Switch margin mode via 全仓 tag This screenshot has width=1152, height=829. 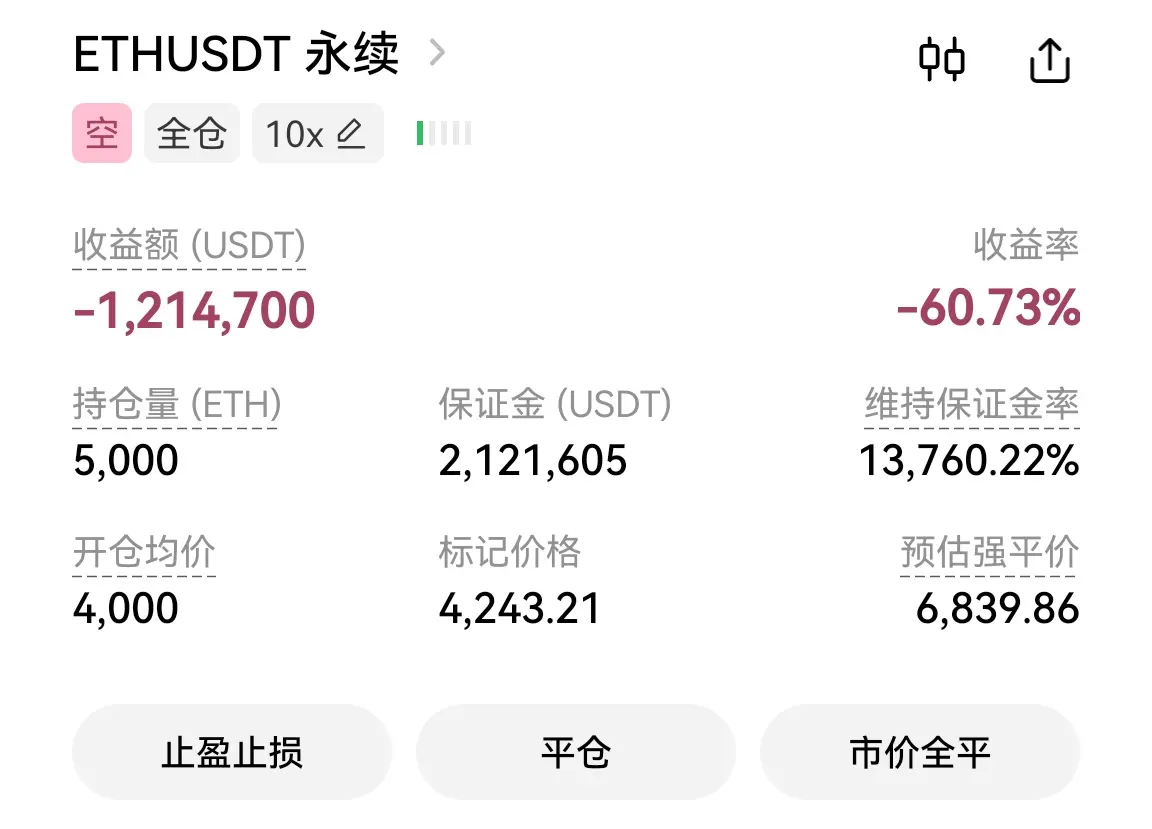pyautogui.click(x=192, y=133)
